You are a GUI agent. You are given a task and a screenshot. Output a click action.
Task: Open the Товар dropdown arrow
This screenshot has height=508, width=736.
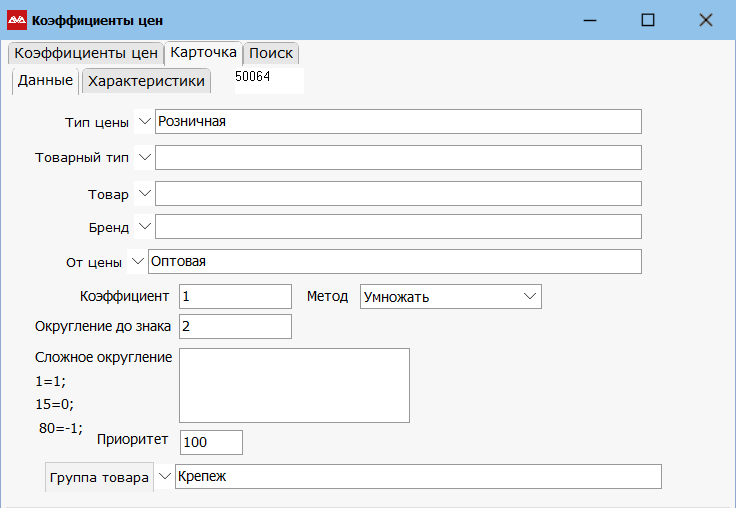coord(143,193)
